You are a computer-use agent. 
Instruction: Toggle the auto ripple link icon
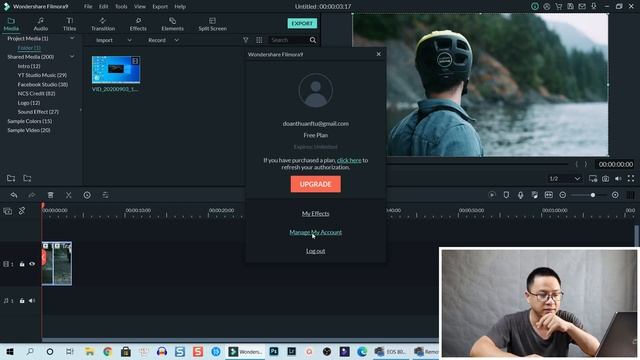[x=22, y=211]
